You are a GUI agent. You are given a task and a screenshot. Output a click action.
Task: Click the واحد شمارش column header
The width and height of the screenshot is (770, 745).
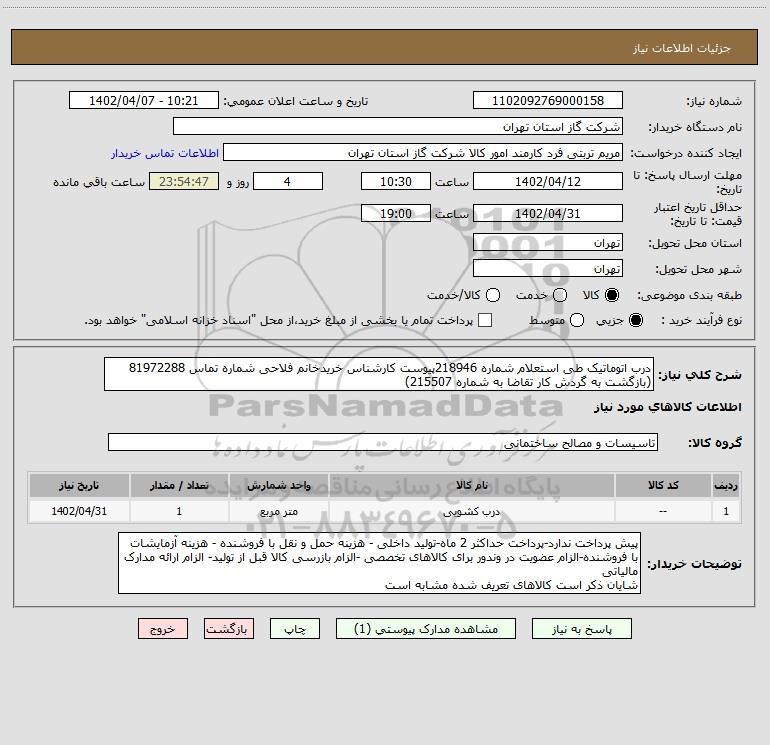(x=278, y=485)
